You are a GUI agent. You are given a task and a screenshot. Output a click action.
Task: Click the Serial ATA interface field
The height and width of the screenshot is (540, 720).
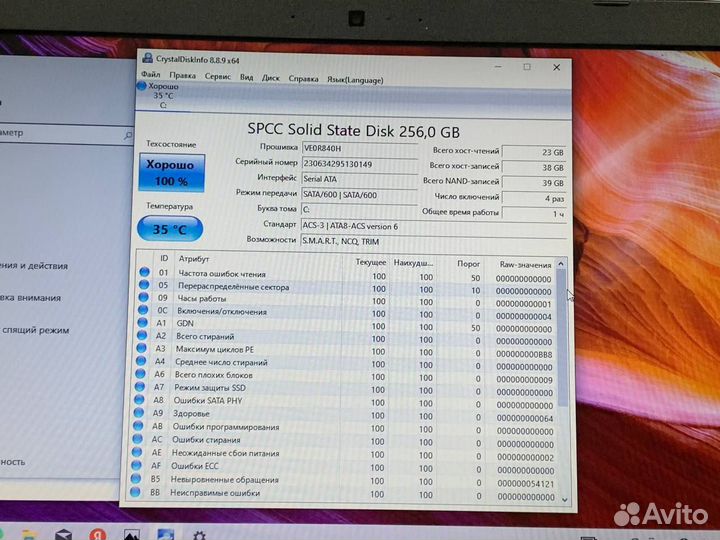359,180
